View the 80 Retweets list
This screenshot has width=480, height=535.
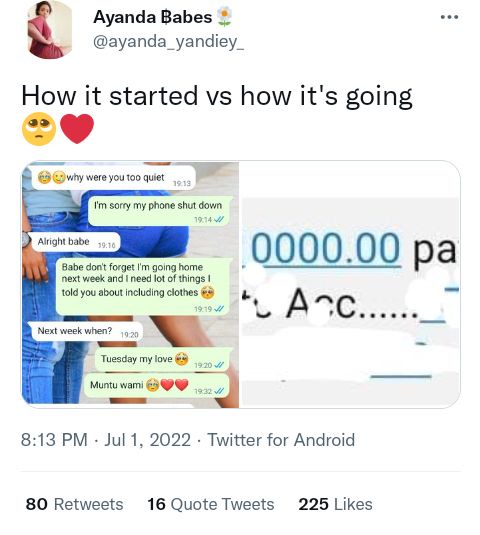(x=74, y=504)
